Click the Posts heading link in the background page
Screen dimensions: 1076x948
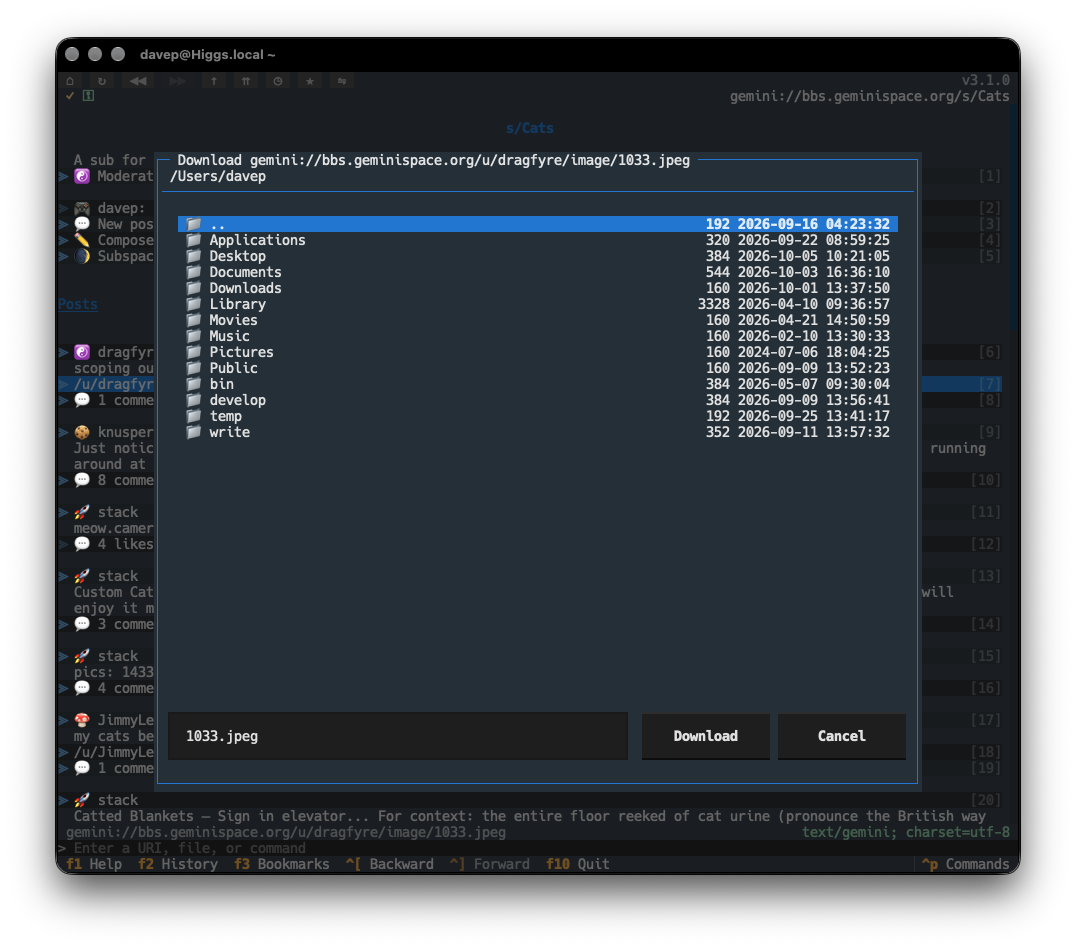tap(78, 304)
